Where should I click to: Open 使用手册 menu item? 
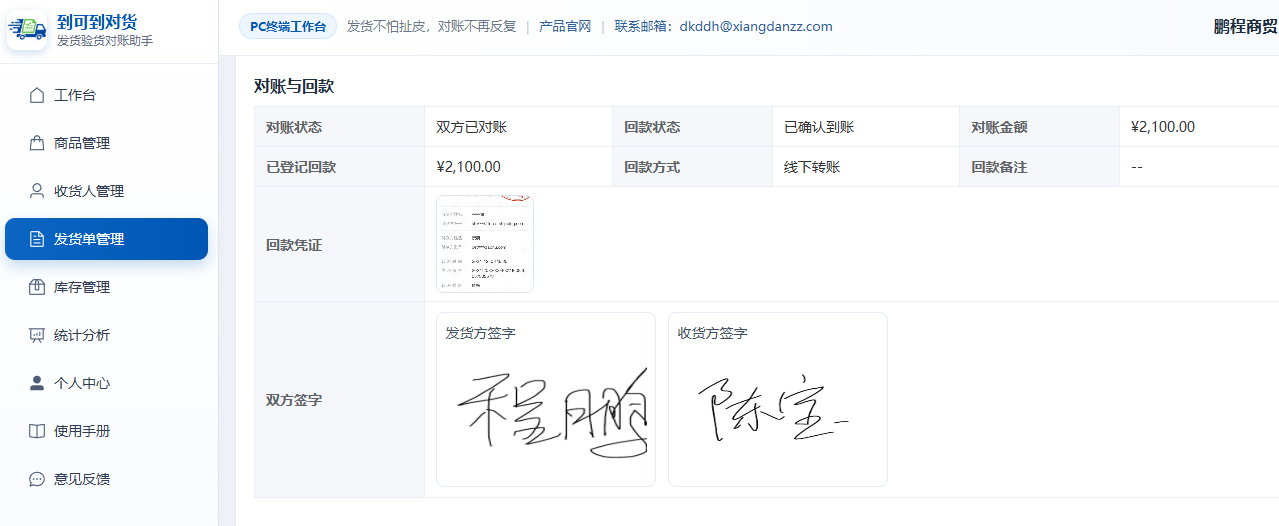tap(106, 431)
